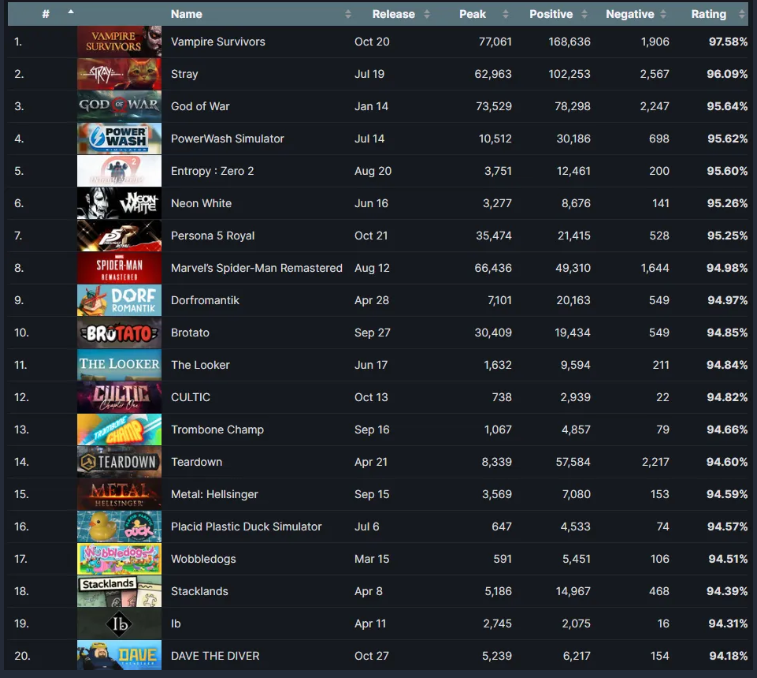
Task: Open the Brotato name link
Action: pyautogui.click(x=190, y=333)
